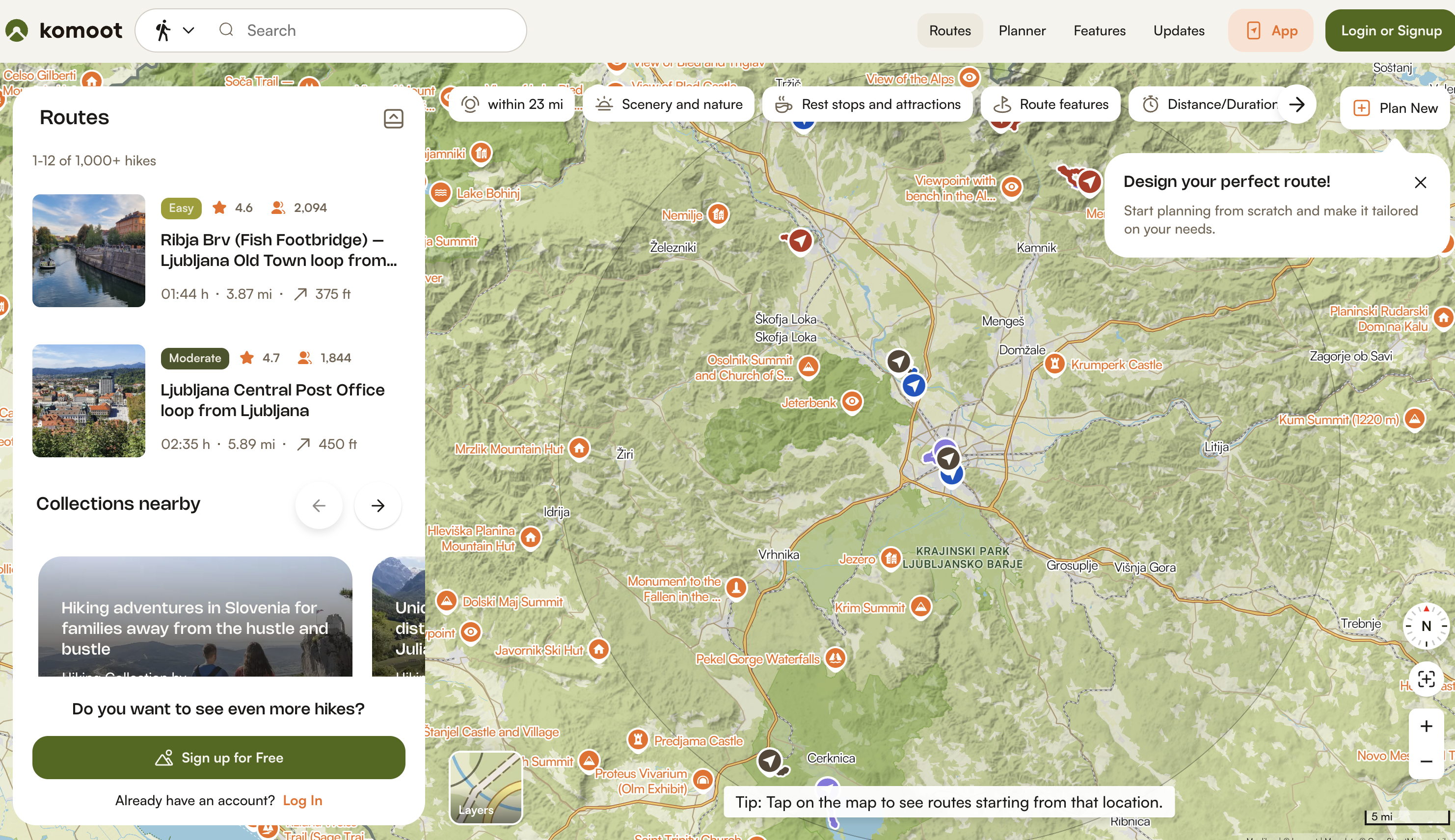Viewport: 1455px width, 840px height.
Task: Select the Planinski Rudarski Dom na Kalu marker
Action: pos(1443,317)
